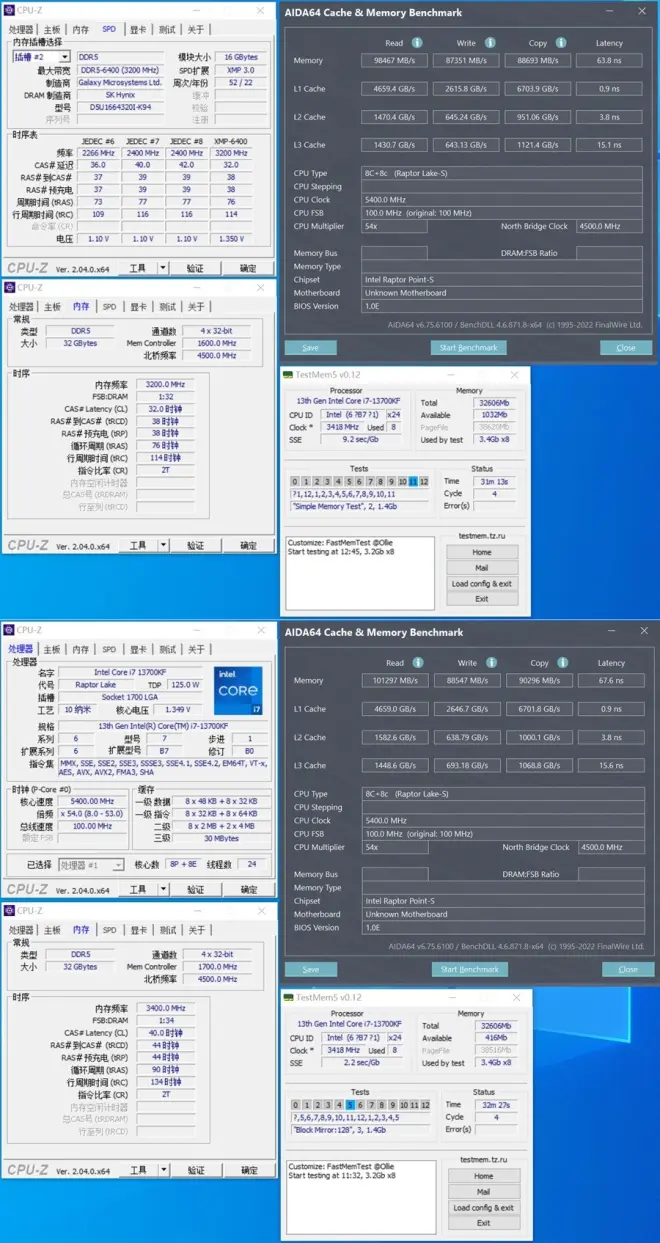This screenshot has height=1243, width=660.
Task: Click Load config & exit in upper TestMem5
Action: (481, 583)
